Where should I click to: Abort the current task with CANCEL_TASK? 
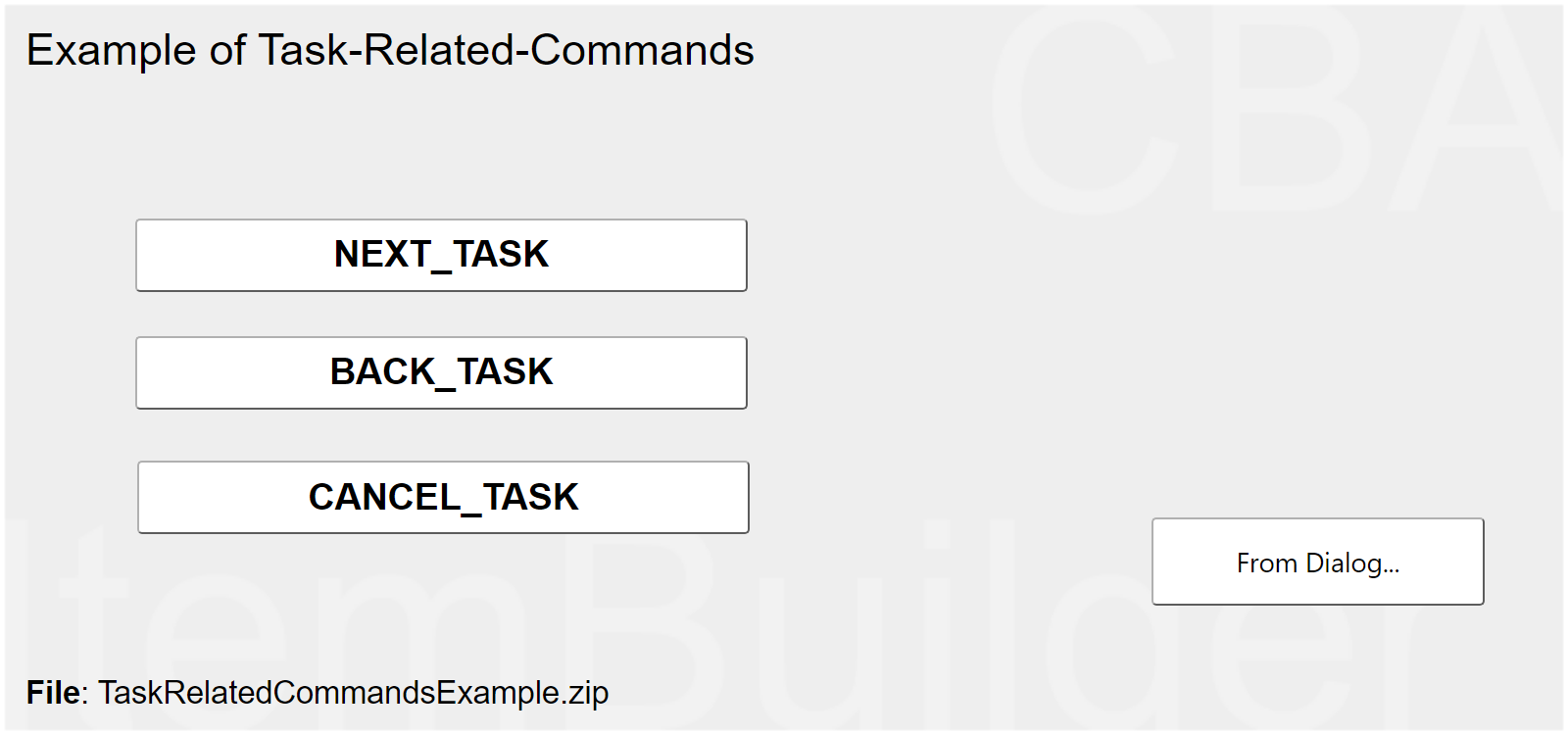[x=443, y=497]
